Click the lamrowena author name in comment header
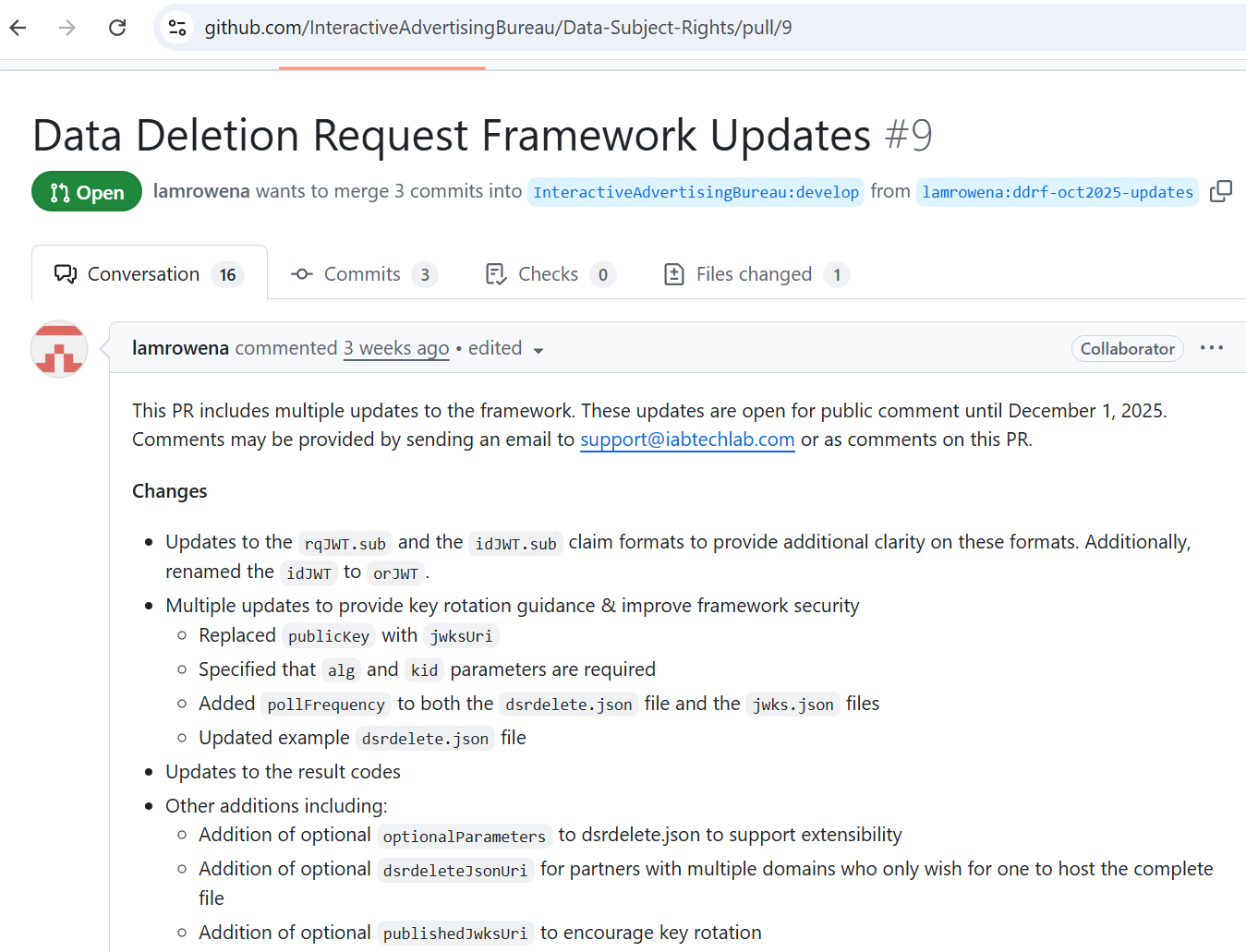This screenshot has height=952, width=1246. 180,348
